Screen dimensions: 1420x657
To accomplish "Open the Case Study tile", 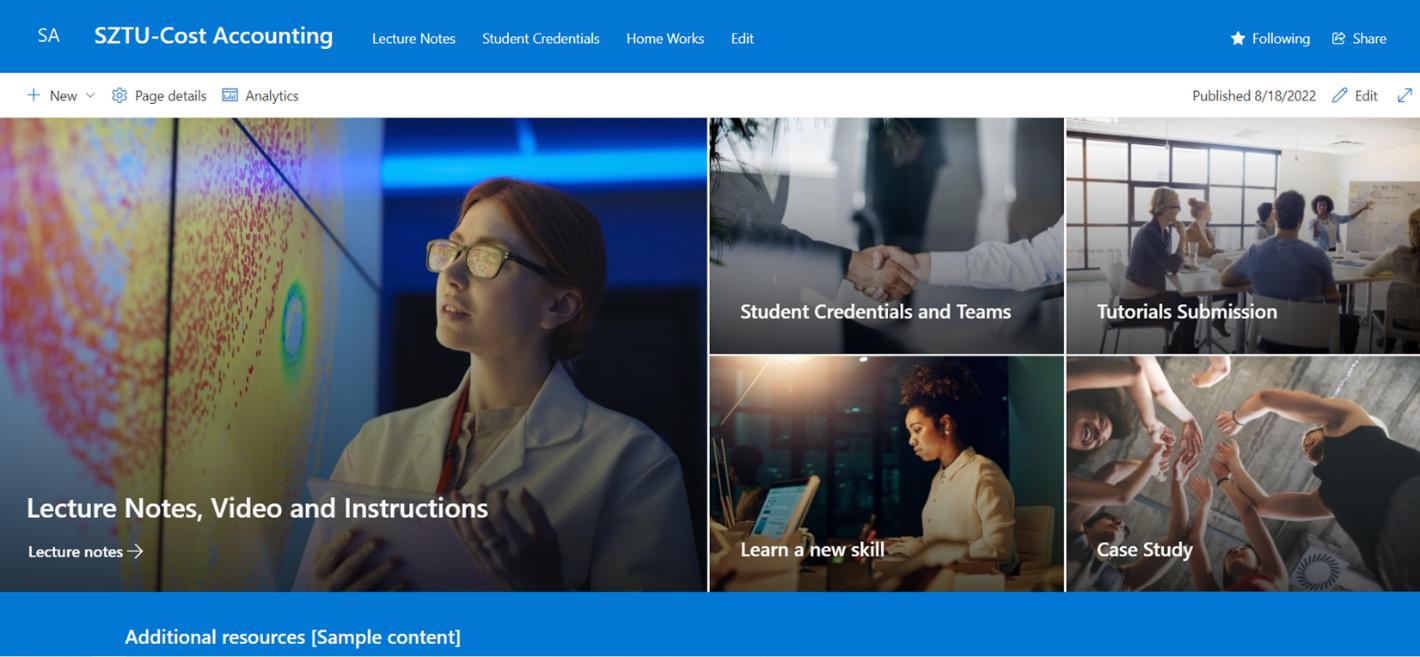I will [1243, 474].
